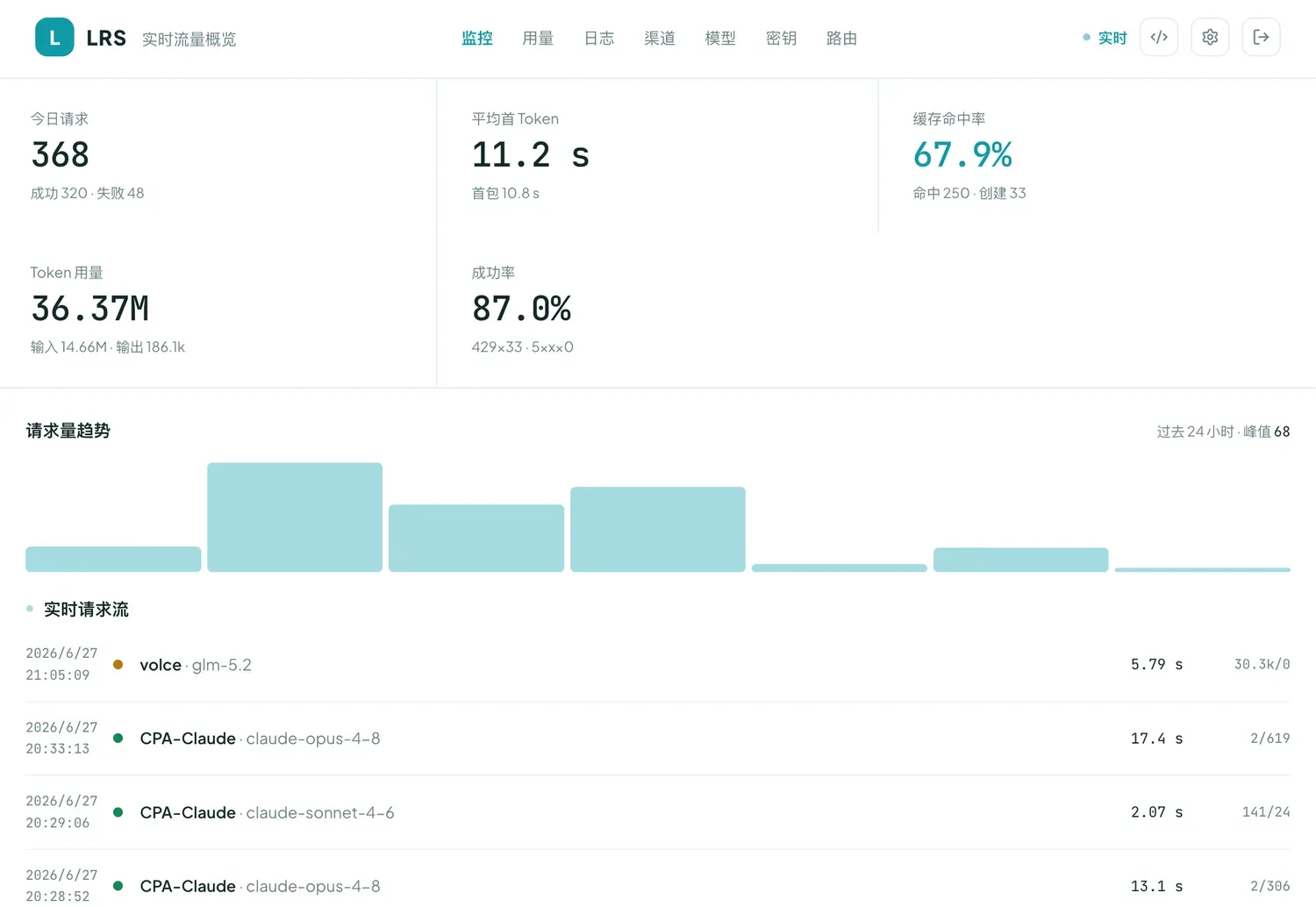Click the 请求量趋势 heading
1316x907 pixels.
coord(68,431)
